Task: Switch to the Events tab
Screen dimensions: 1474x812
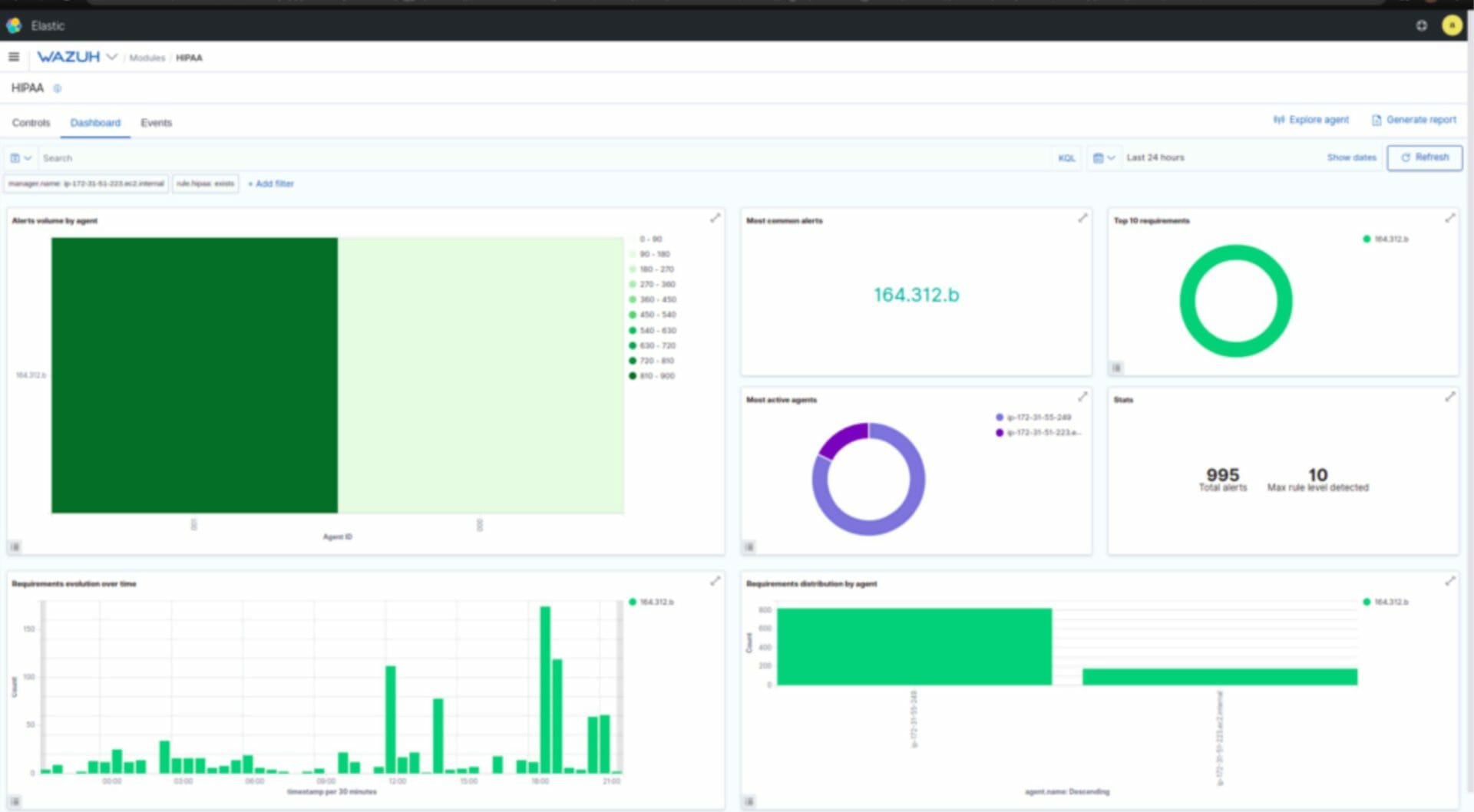Action: tap(156, 123)
